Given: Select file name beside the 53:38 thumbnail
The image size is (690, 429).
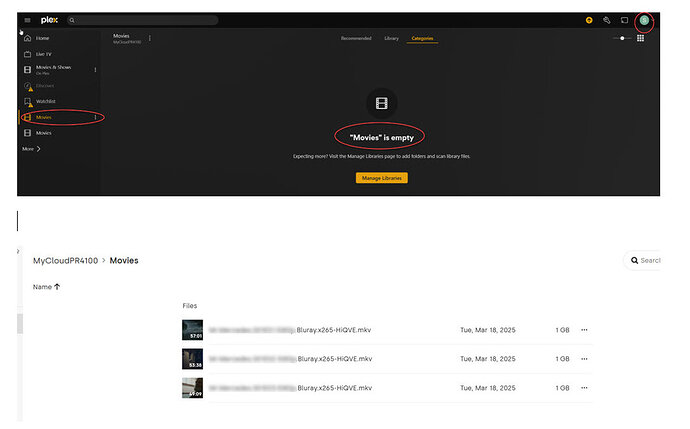Looking at the screenshot, I should coord(290,359).
